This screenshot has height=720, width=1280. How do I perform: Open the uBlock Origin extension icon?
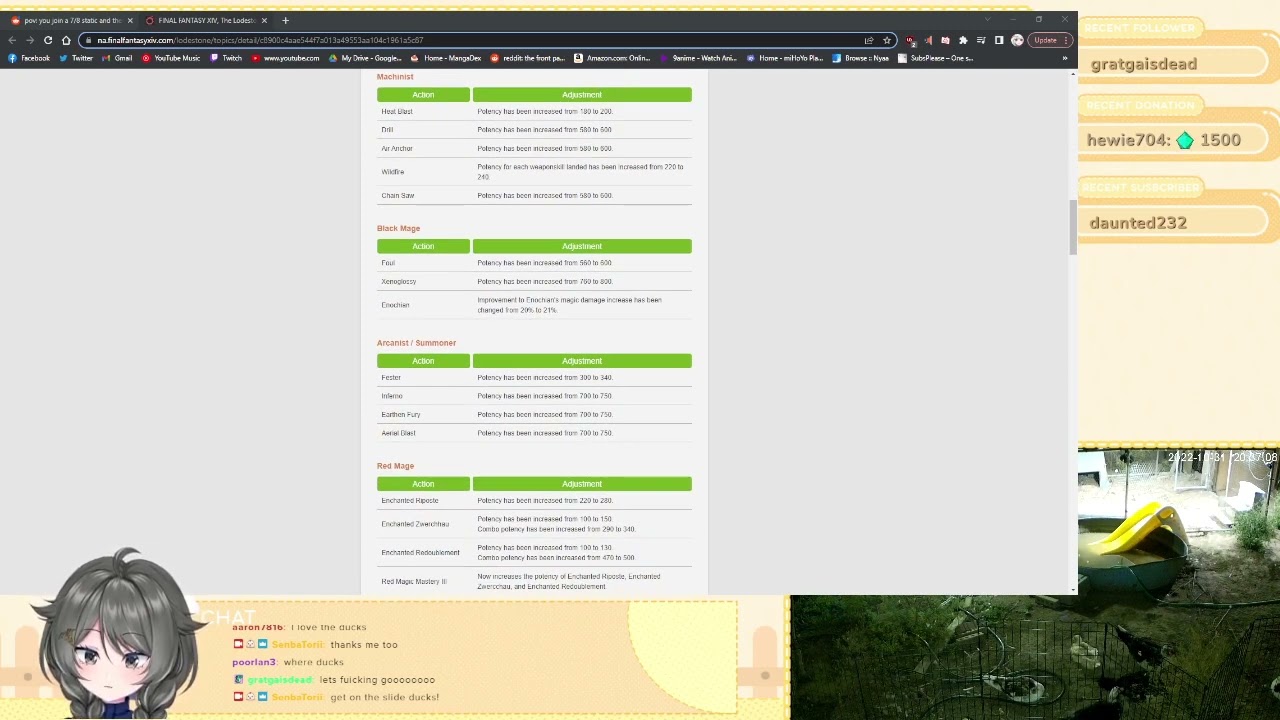(910, 40)
